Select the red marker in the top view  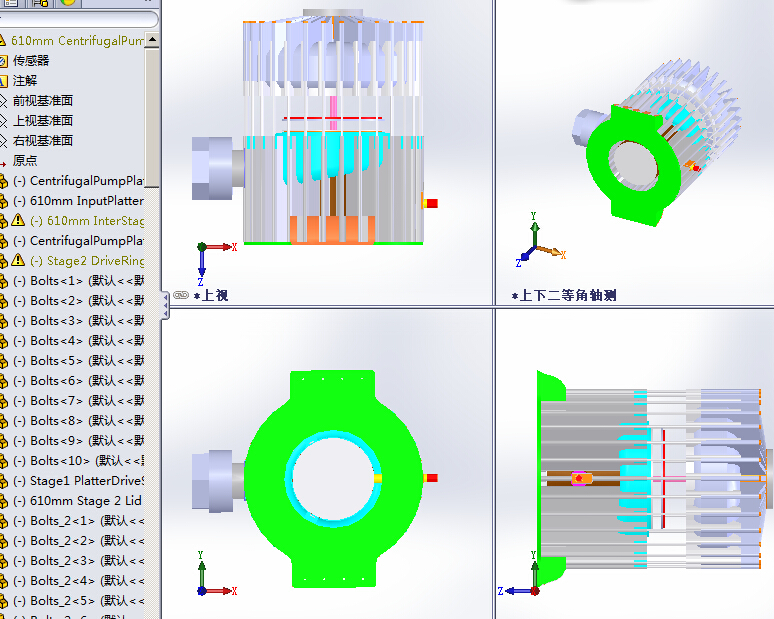pyautogui.click(x=432, y=203)
